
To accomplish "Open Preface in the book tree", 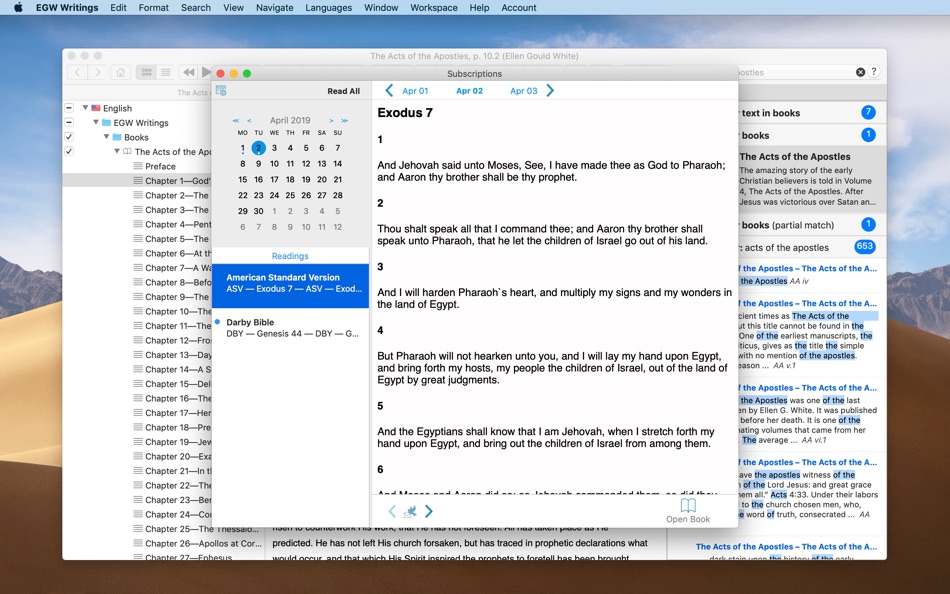I will coord(160,167).
